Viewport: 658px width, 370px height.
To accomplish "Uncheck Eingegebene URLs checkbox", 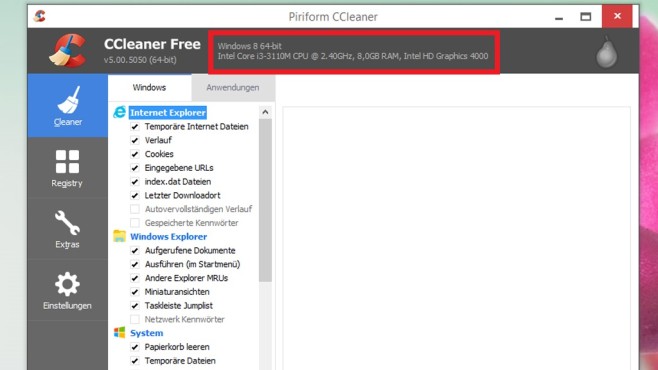I will 135,168.
